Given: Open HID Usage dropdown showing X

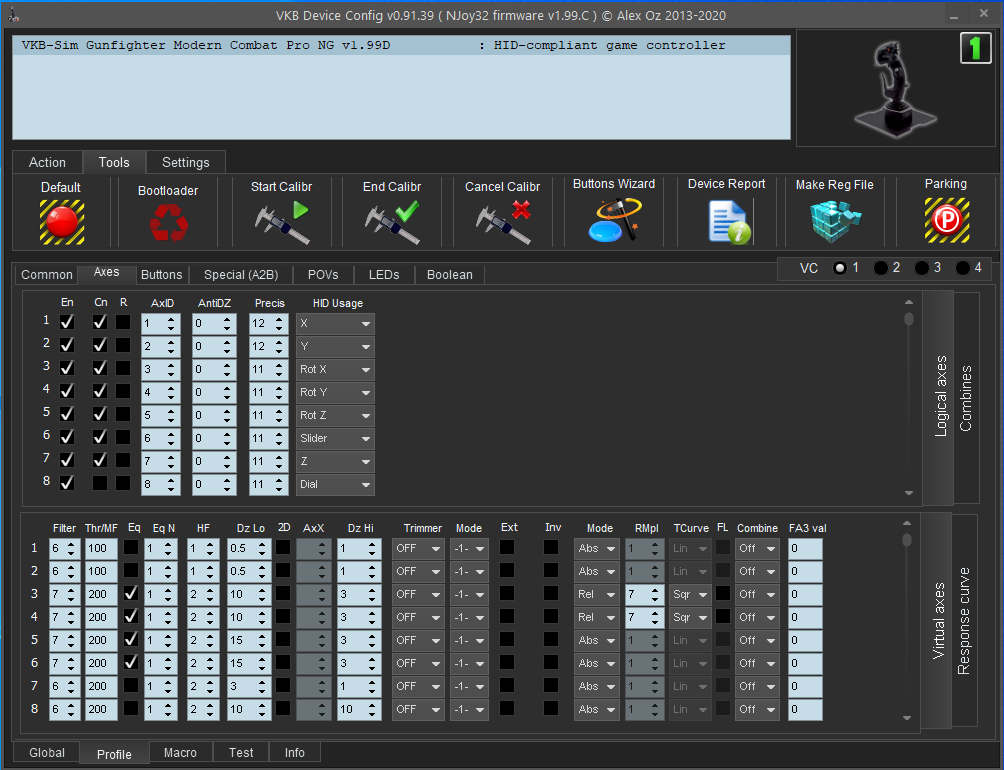Looking at the screenshot, I should pyautogui.click(x=335, y=324).
